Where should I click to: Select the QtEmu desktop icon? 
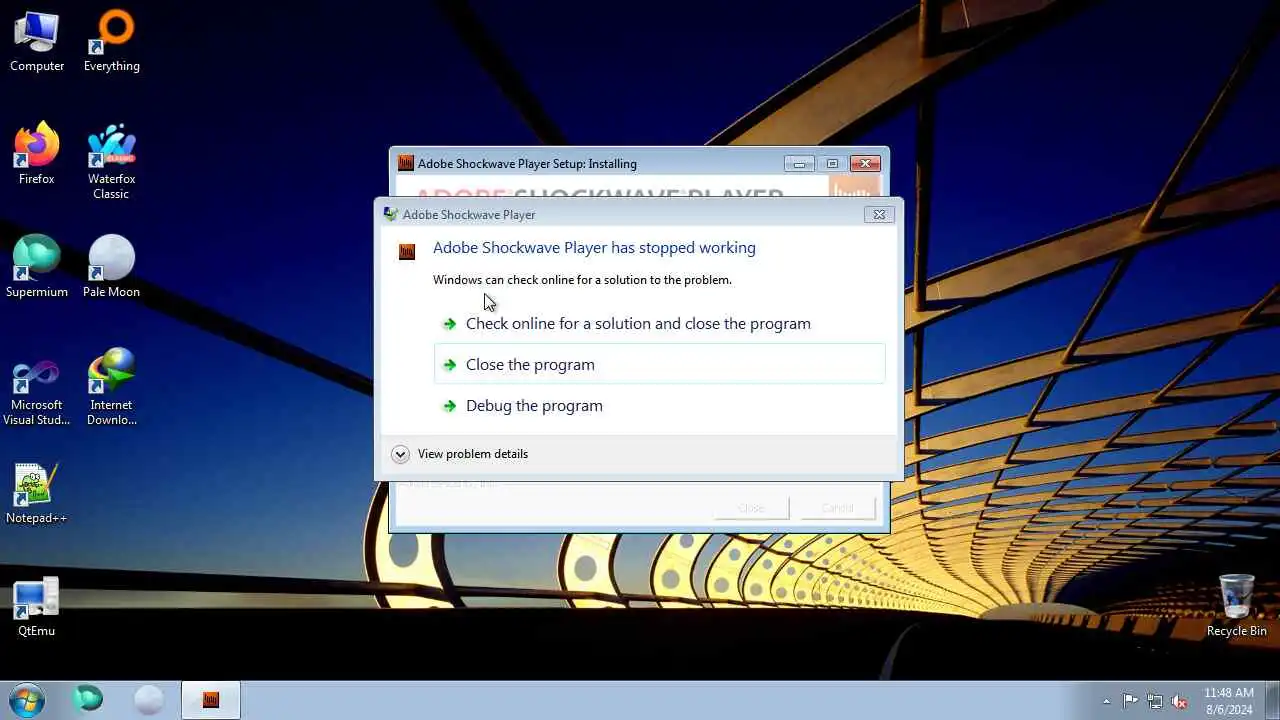[36, 606]
